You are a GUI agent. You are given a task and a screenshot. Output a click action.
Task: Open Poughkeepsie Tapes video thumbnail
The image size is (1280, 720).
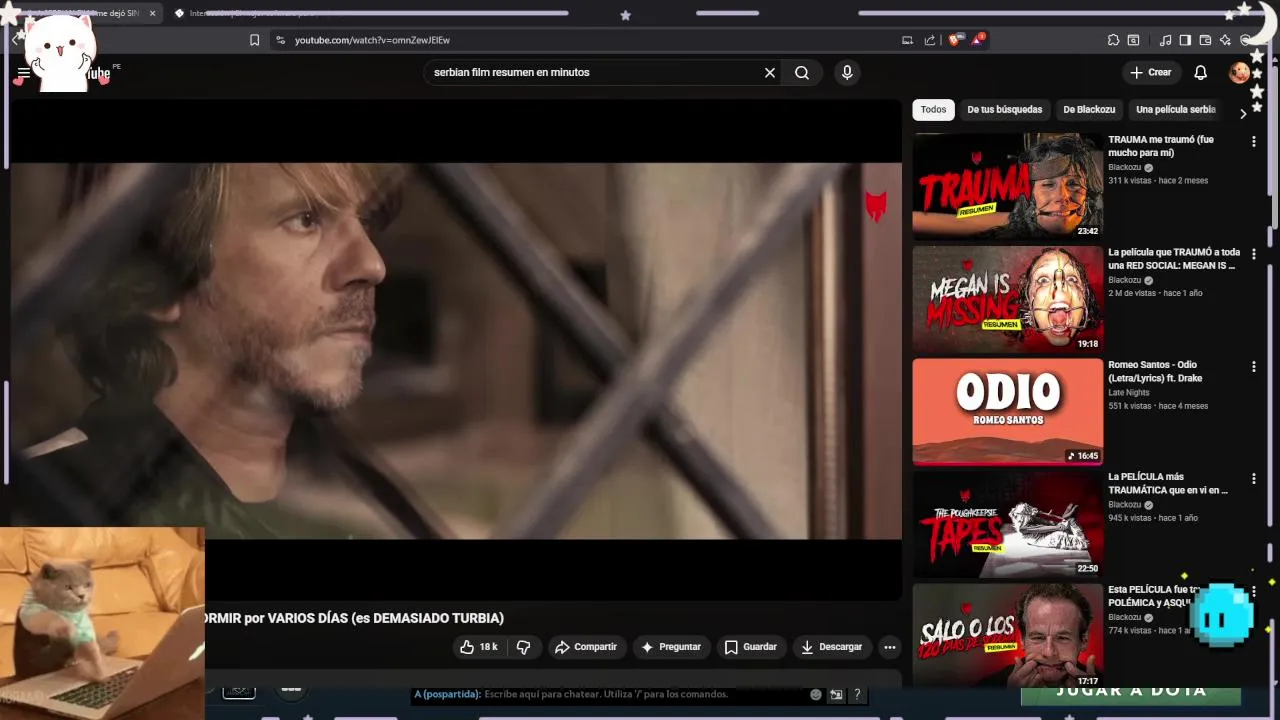pyautogui.click(x=1007, y=524)
